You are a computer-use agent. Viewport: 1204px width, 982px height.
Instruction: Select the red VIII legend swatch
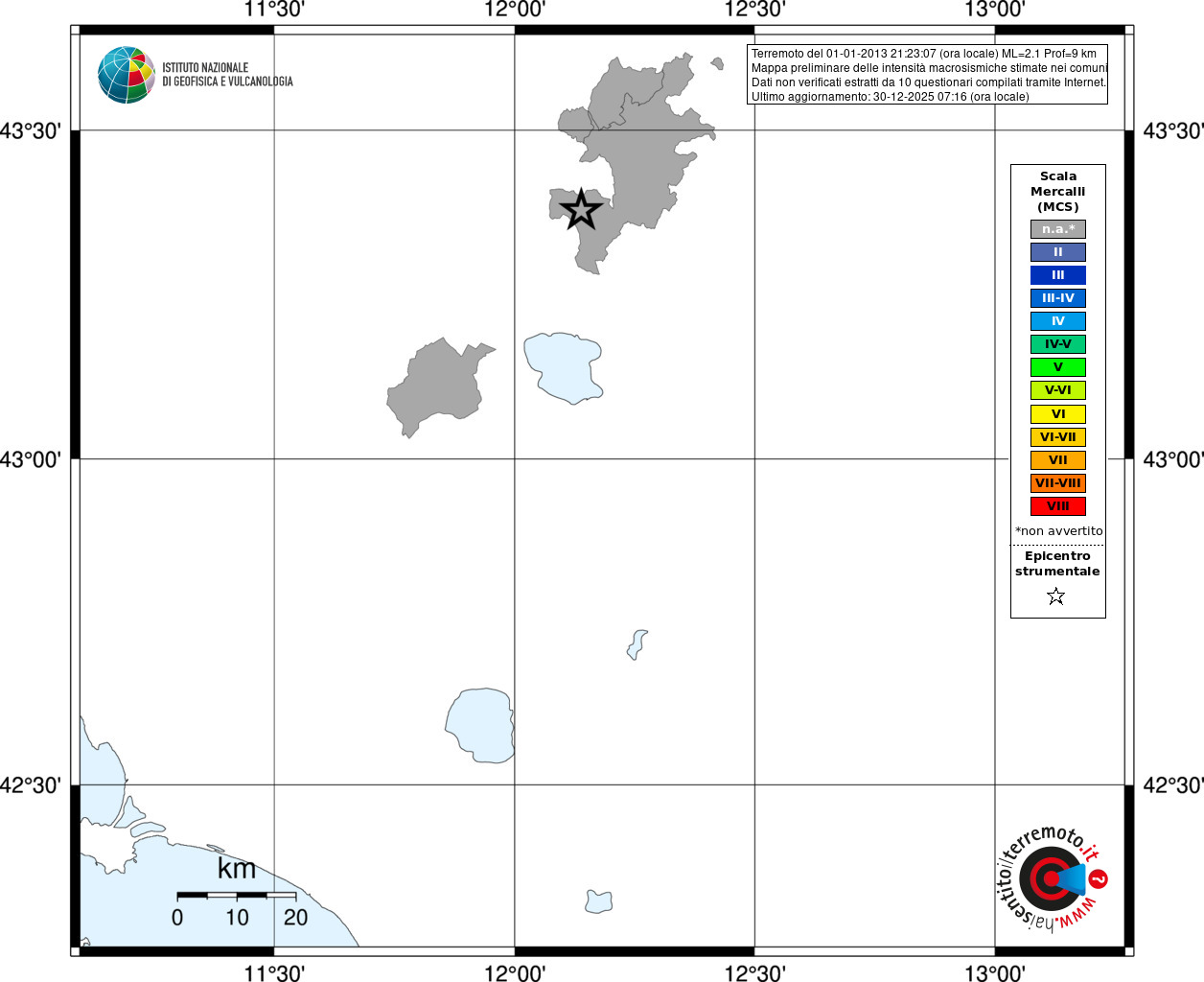1058,506
